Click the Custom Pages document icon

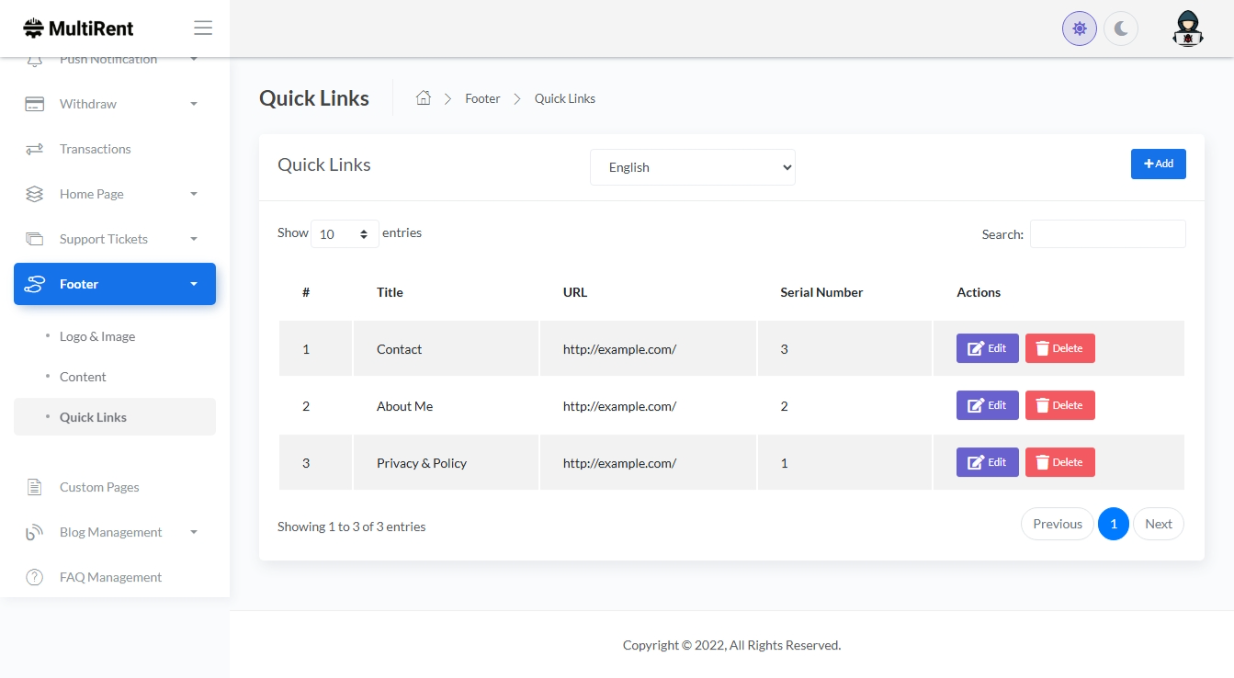pos(34,487)
